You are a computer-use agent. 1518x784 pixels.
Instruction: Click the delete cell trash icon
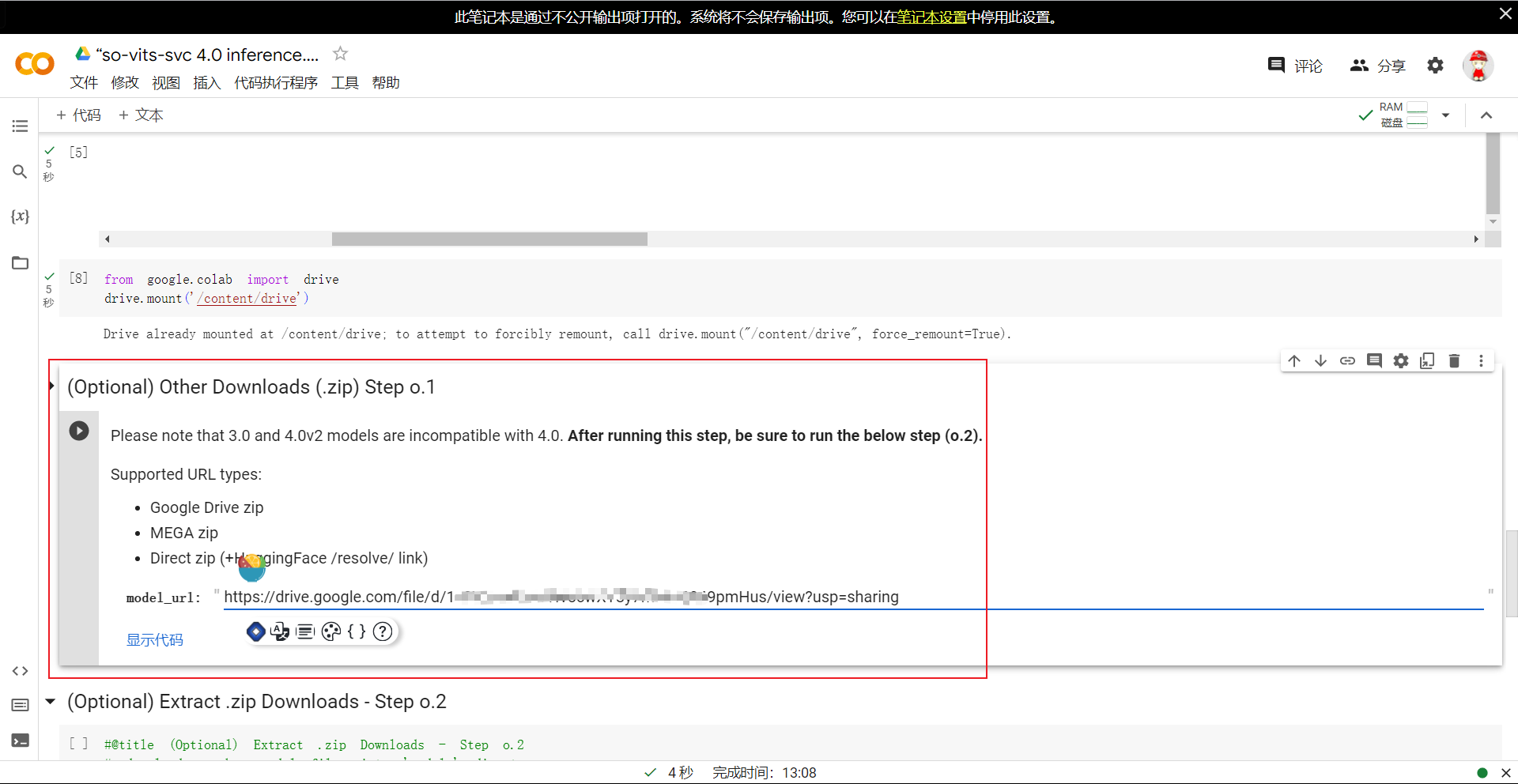(x=1454, y=361)
